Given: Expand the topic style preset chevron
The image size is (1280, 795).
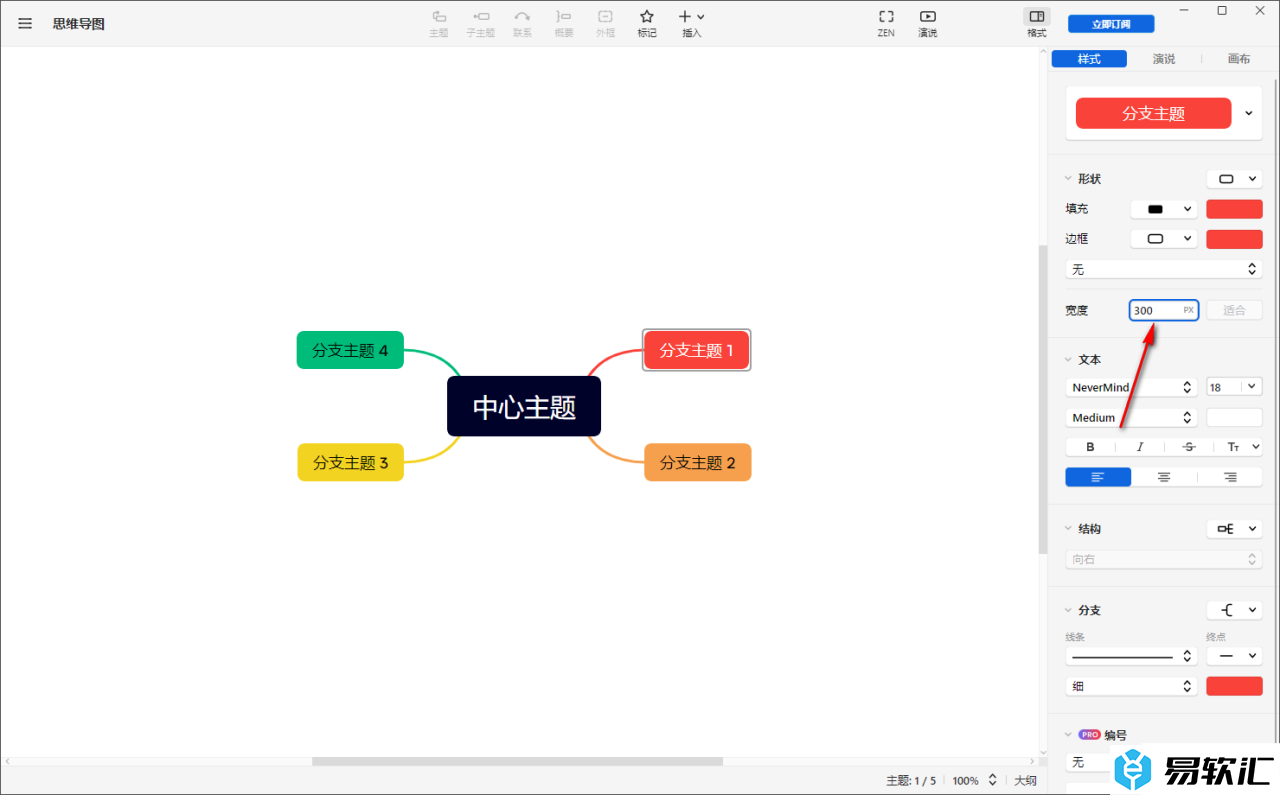Looking at the screenshot, I should tap(1249, 113).
